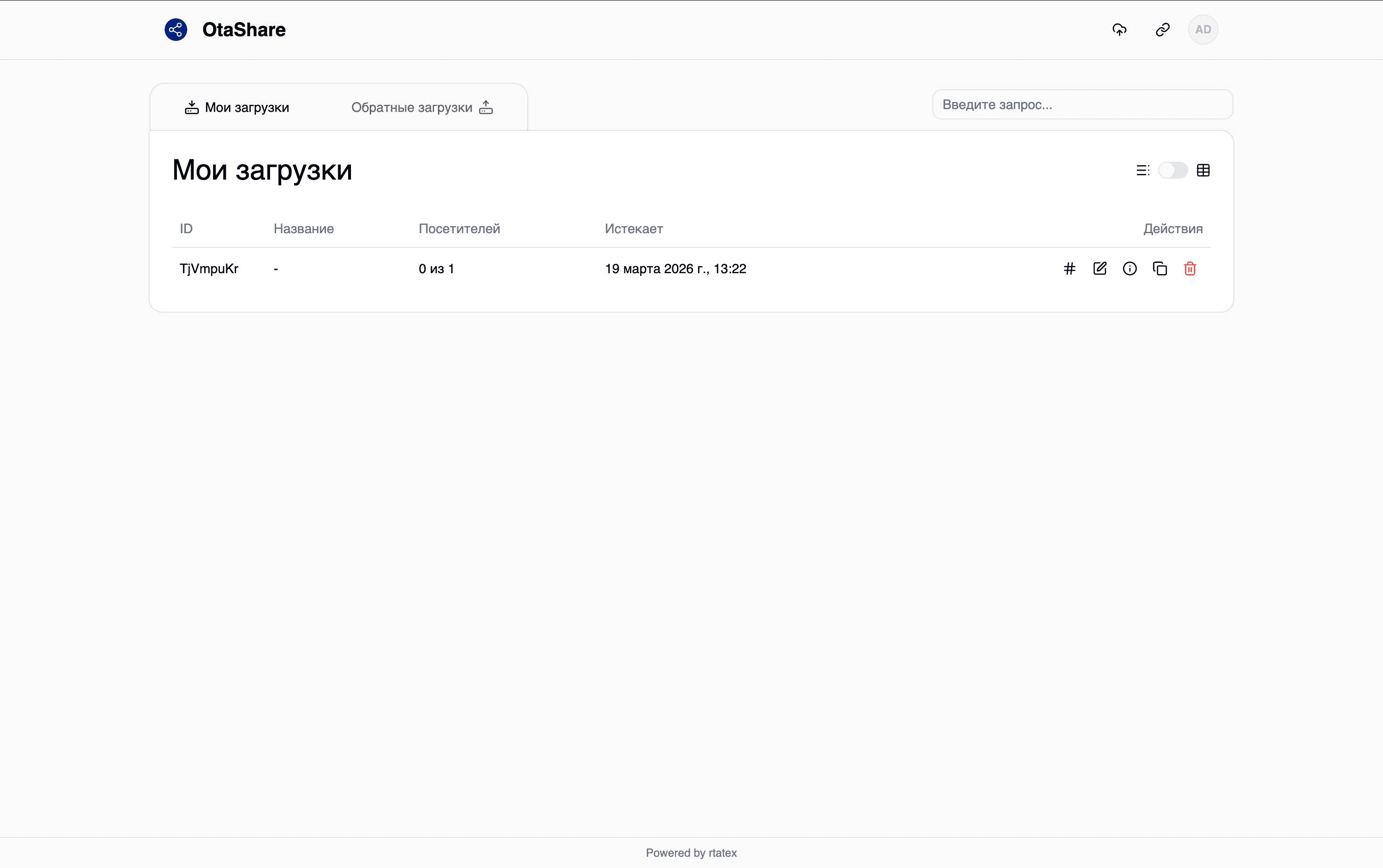Switch to the Обратные загрузки tab
This screenshot has width=1383, height=868.
coord(422,107)
